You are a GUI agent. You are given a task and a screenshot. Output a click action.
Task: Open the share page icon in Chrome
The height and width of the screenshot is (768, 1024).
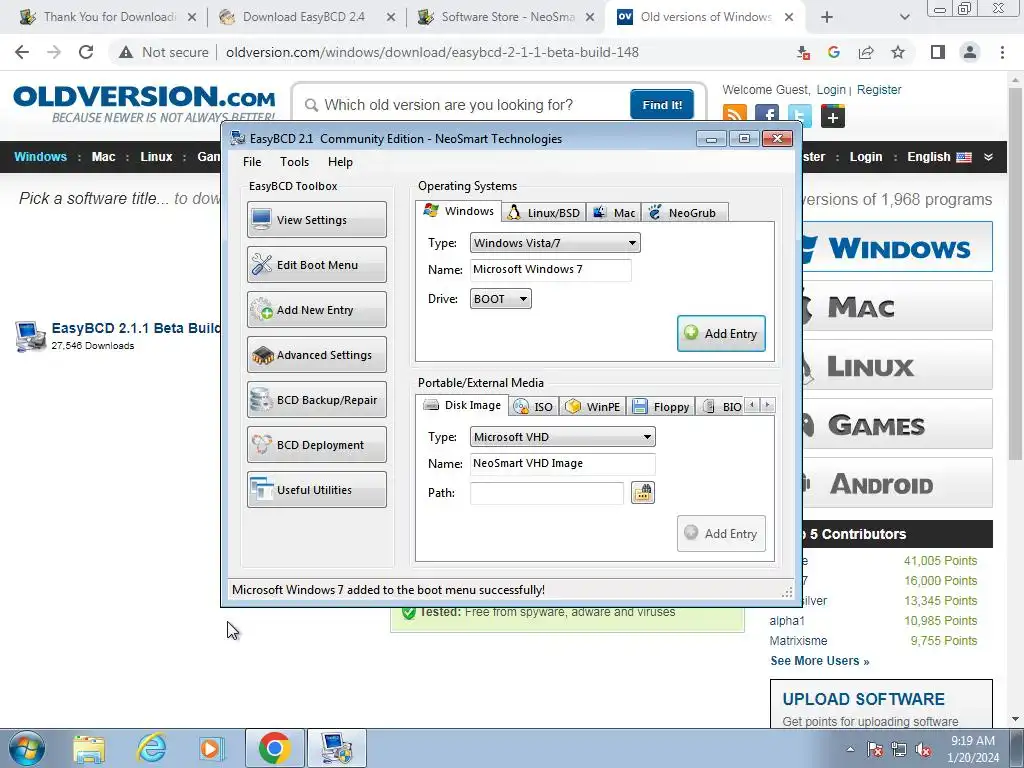(866, 52)
